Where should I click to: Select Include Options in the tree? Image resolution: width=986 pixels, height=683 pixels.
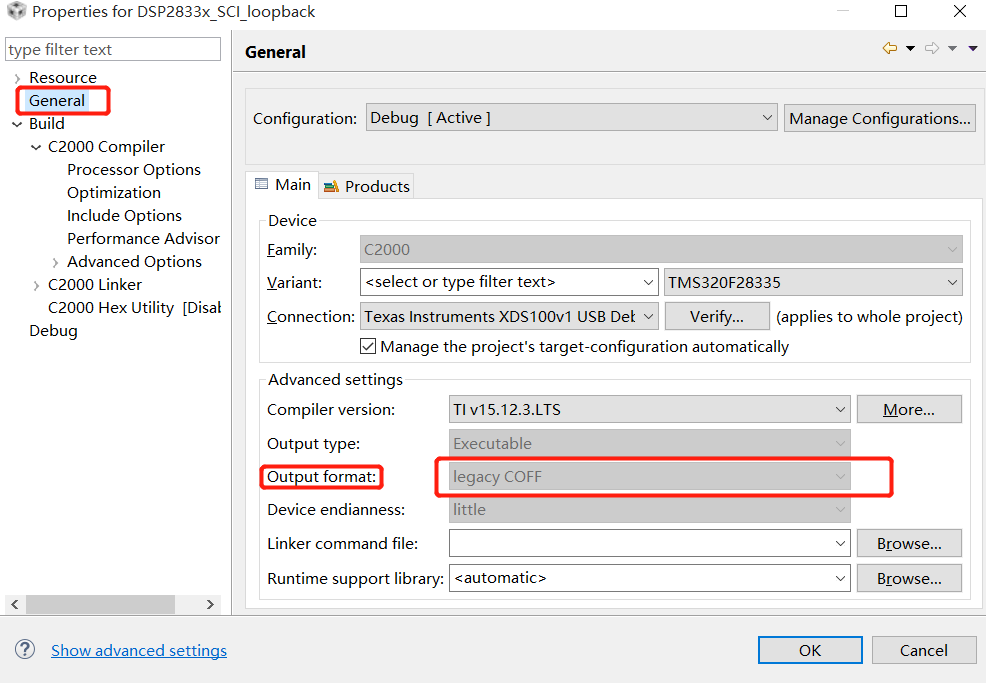125,216
